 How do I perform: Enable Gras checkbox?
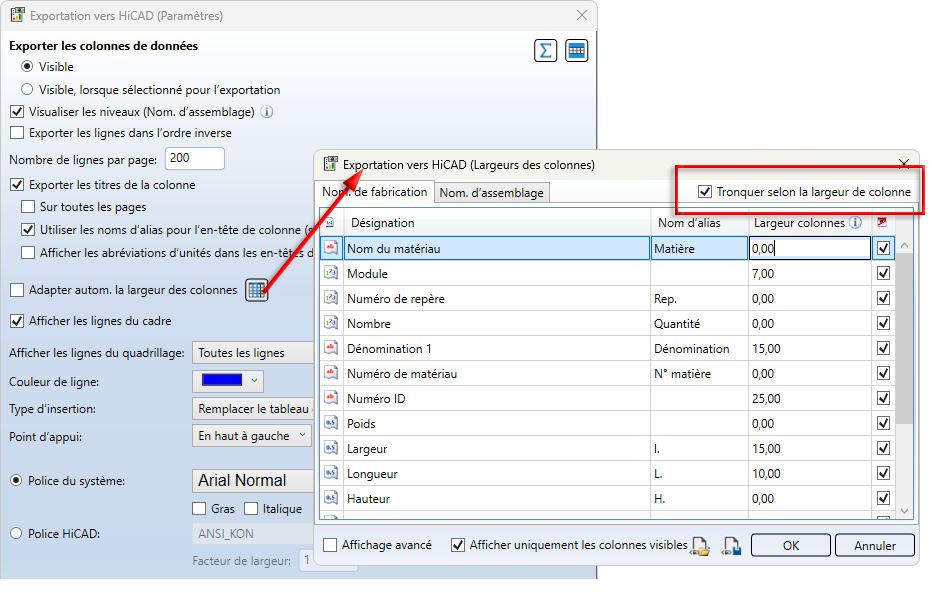coord(199,509)
